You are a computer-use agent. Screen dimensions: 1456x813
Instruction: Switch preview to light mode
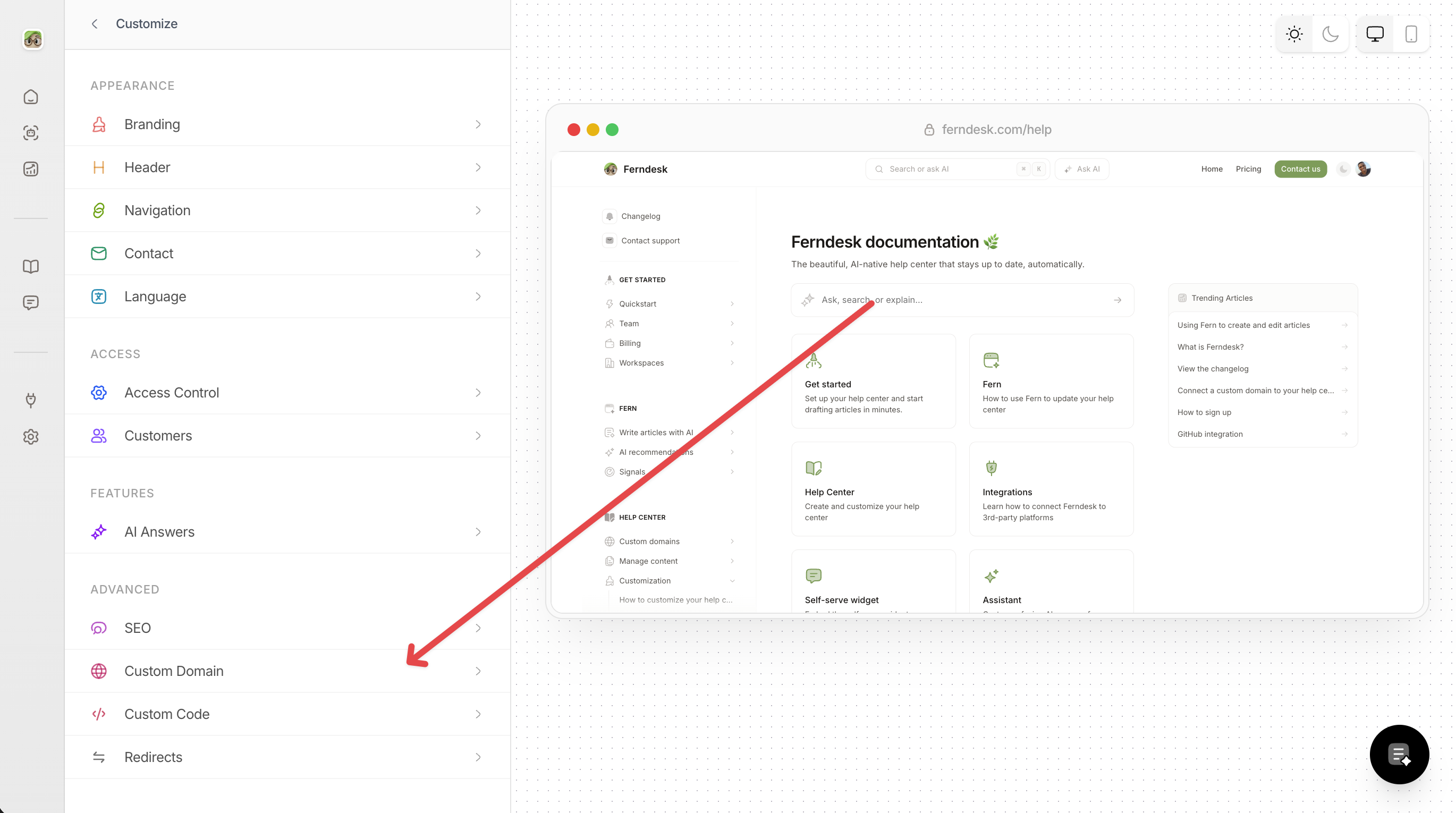[1294, 34]
